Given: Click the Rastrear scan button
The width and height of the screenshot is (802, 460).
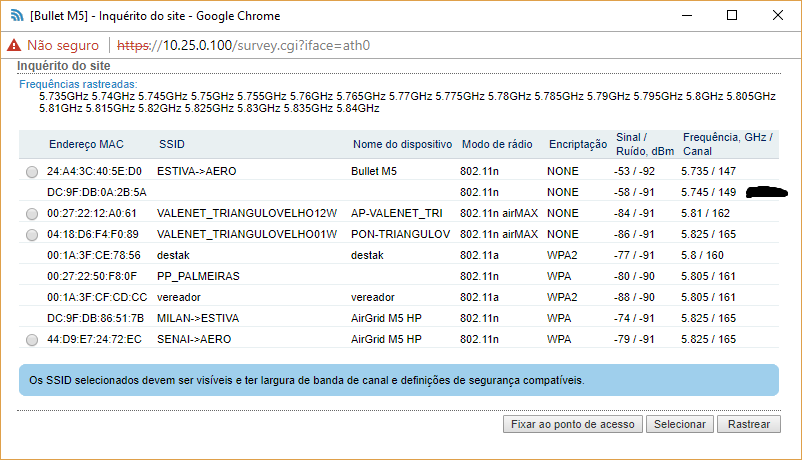Looking at the screenshot, I should coord(748,424).
